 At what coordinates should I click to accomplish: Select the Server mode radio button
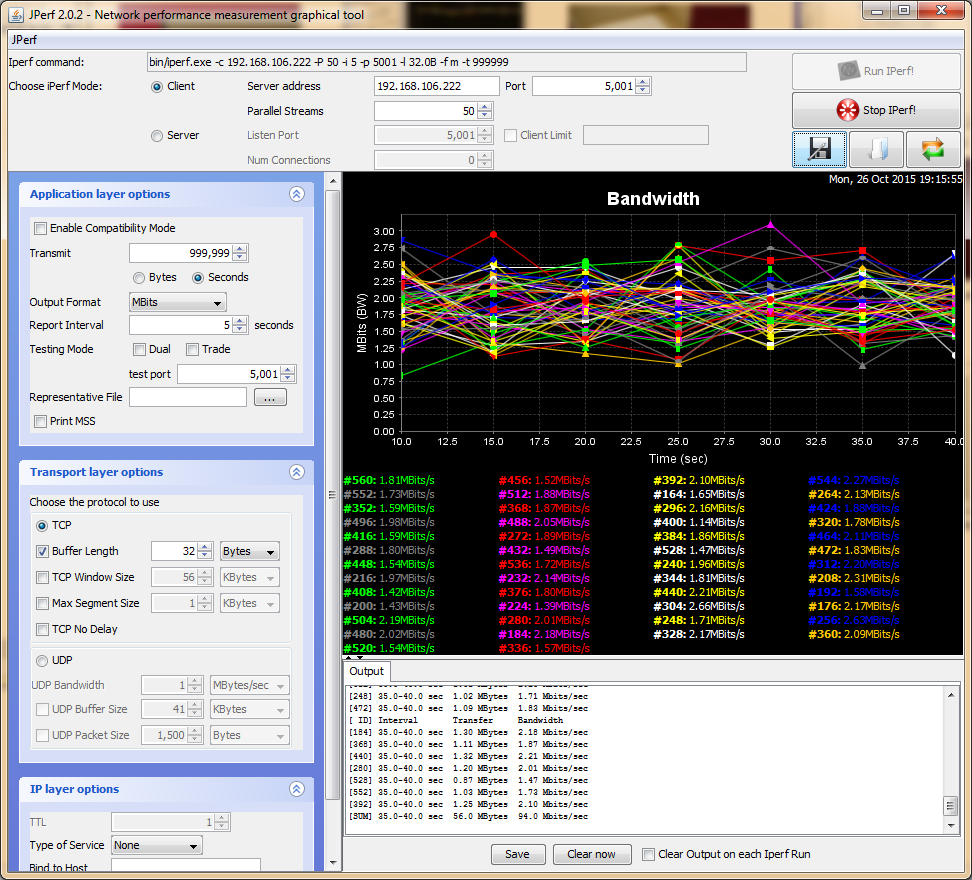click(157, 136)
